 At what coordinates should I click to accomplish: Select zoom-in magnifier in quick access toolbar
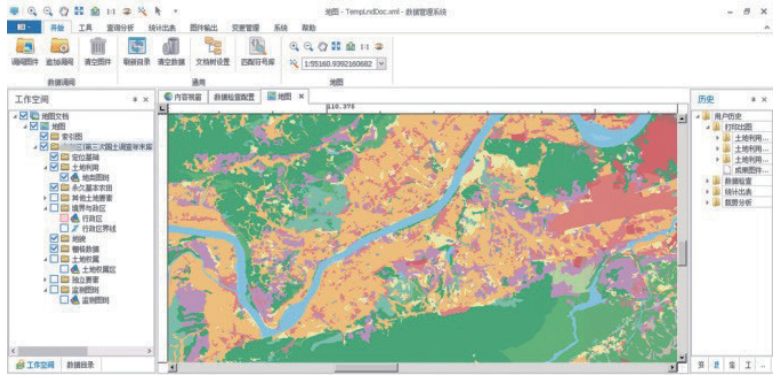coord(32,10)
